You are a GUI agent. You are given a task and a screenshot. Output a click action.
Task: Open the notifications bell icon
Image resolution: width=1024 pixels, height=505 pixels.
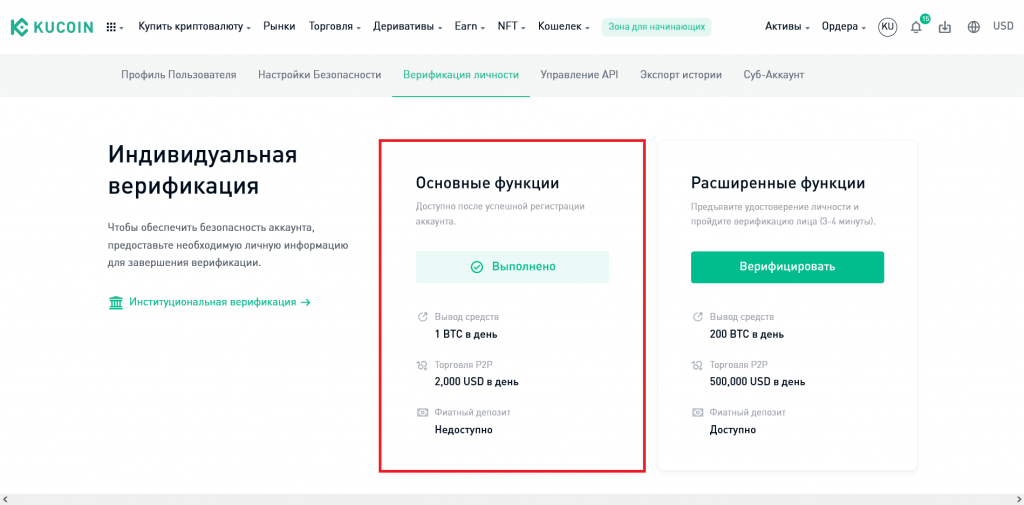tap(916, 27)
